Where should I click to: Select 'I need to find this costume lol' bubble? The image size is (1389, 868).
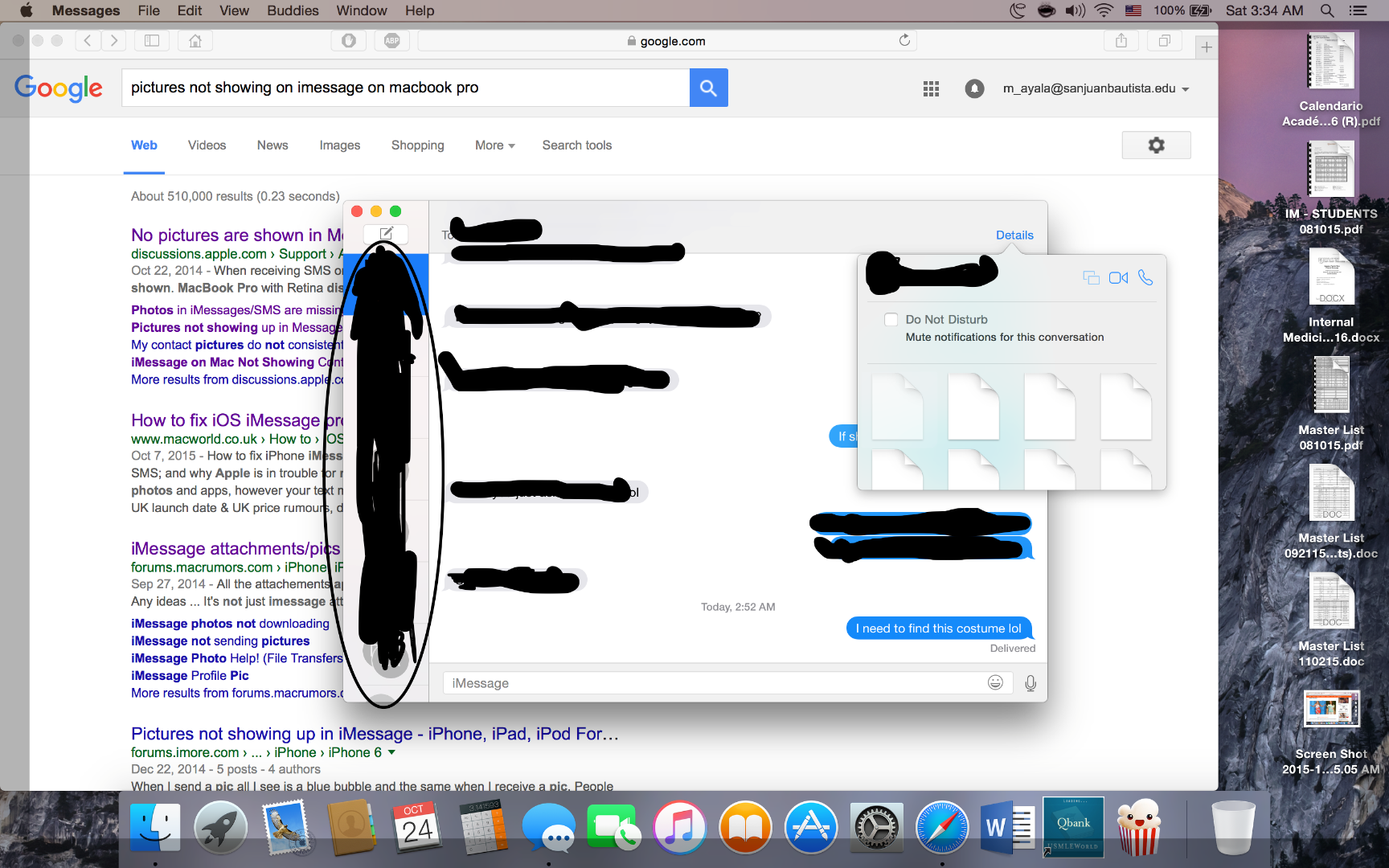pos(939,628)
